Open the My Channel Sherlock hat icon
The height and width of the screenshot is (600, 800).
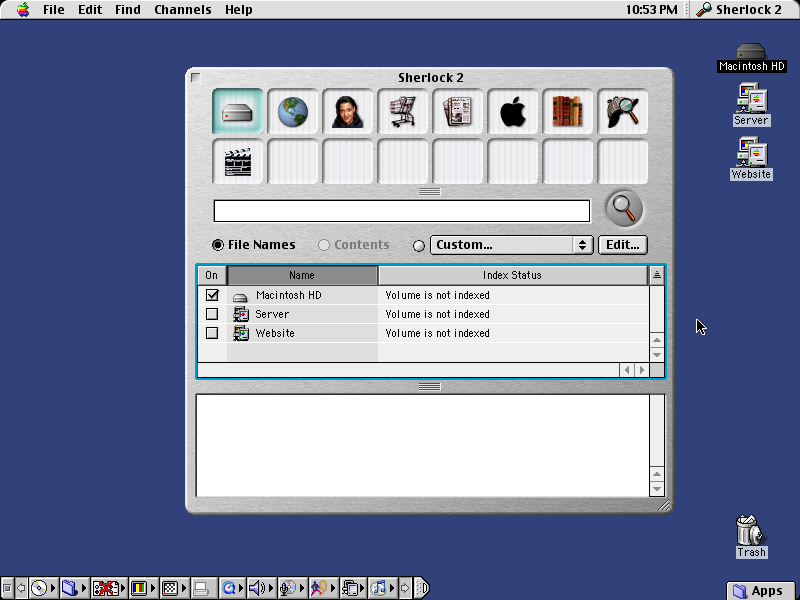point(622,111)
